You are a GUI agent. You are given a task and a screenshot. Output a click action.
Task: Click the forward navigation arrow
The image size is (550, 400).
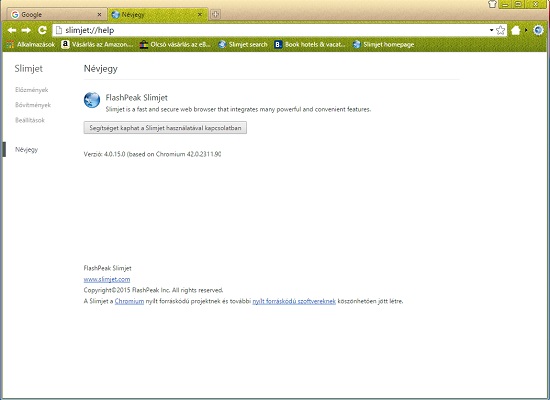[x=26, y=31]
